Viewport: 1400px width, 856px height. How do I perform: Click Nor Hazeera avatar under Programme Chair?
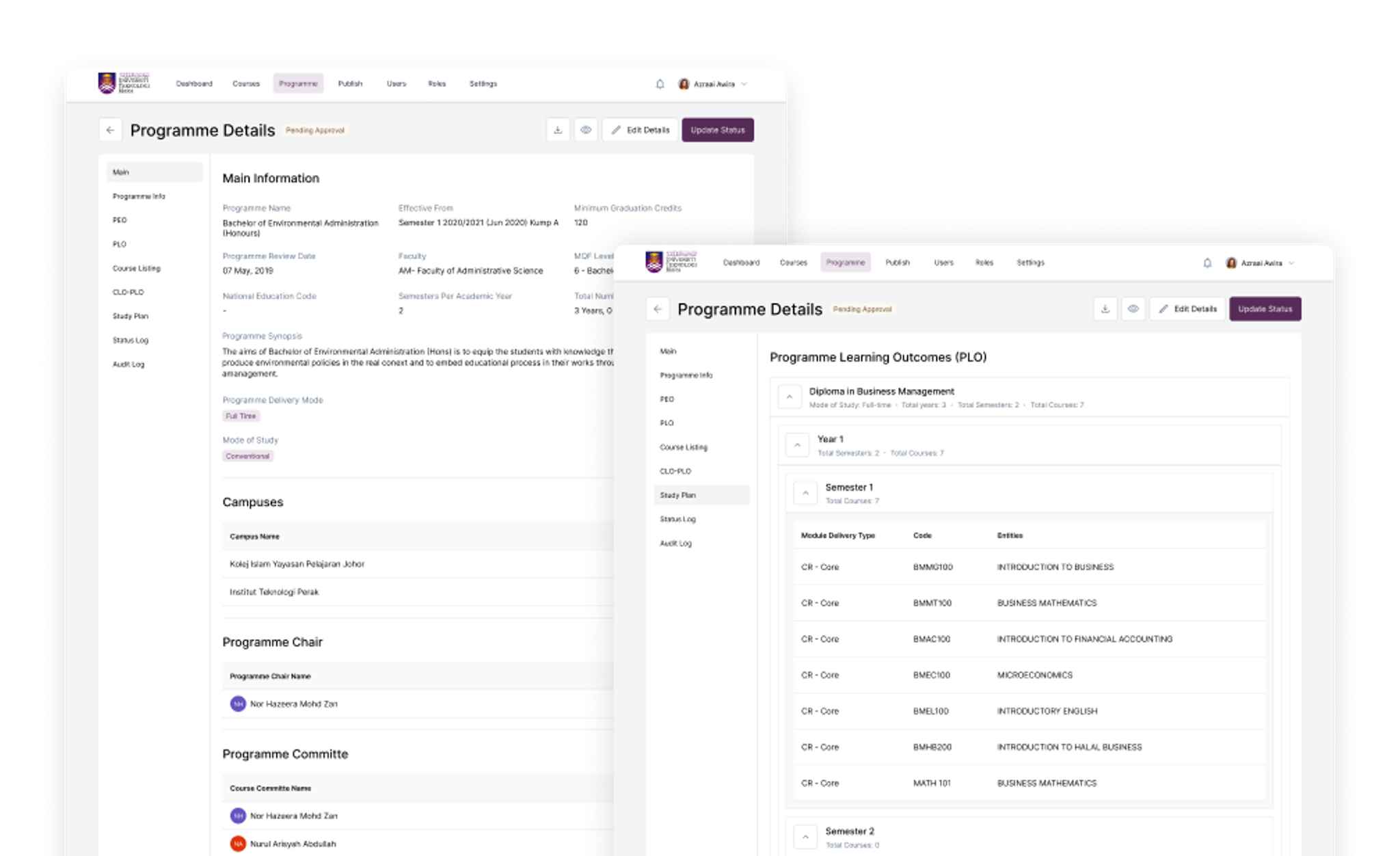click(238, 704)
